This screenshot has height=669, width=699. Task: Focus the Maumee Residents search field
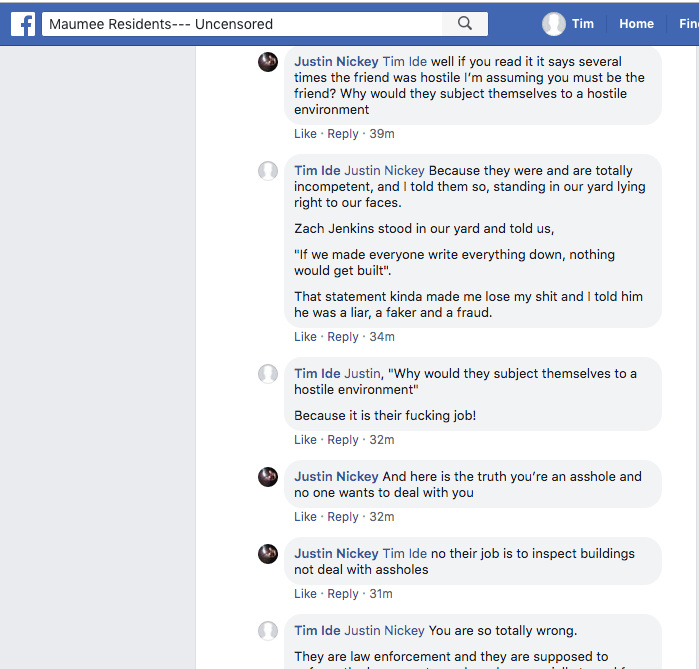[240, 24]
